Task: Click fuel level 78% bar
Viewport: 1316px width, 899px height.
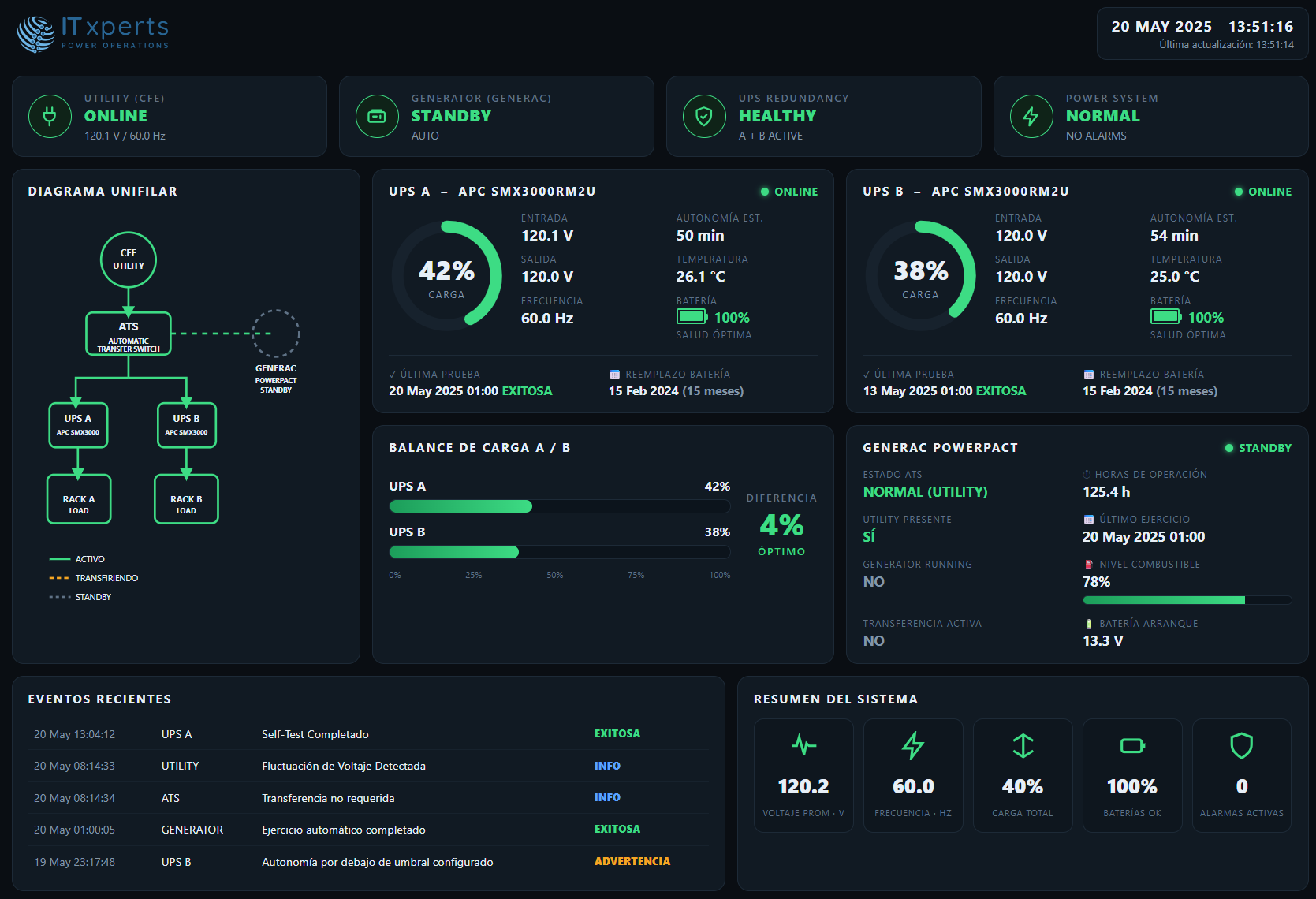Action: pyautogui.click(x=1187, y=600)
